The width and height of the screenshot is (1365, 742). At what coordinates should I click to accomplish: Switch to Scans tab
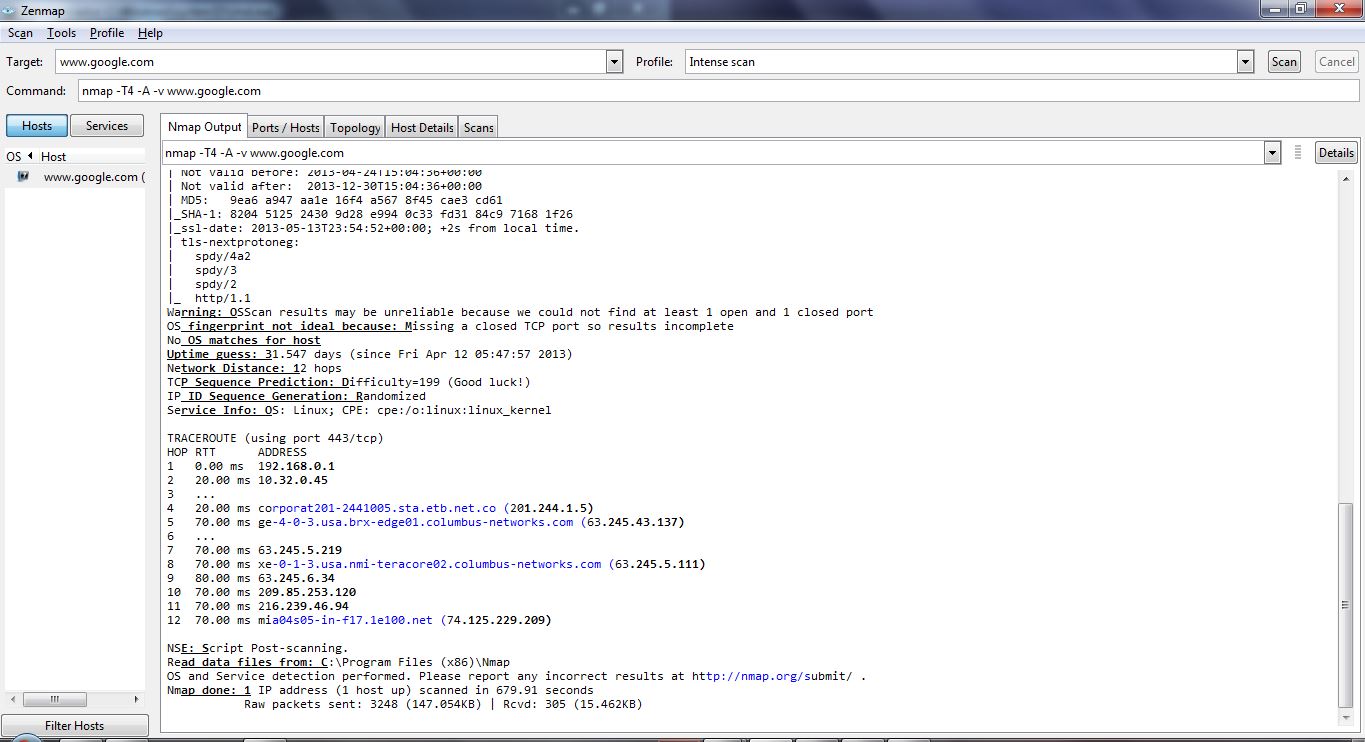point(478,128)
